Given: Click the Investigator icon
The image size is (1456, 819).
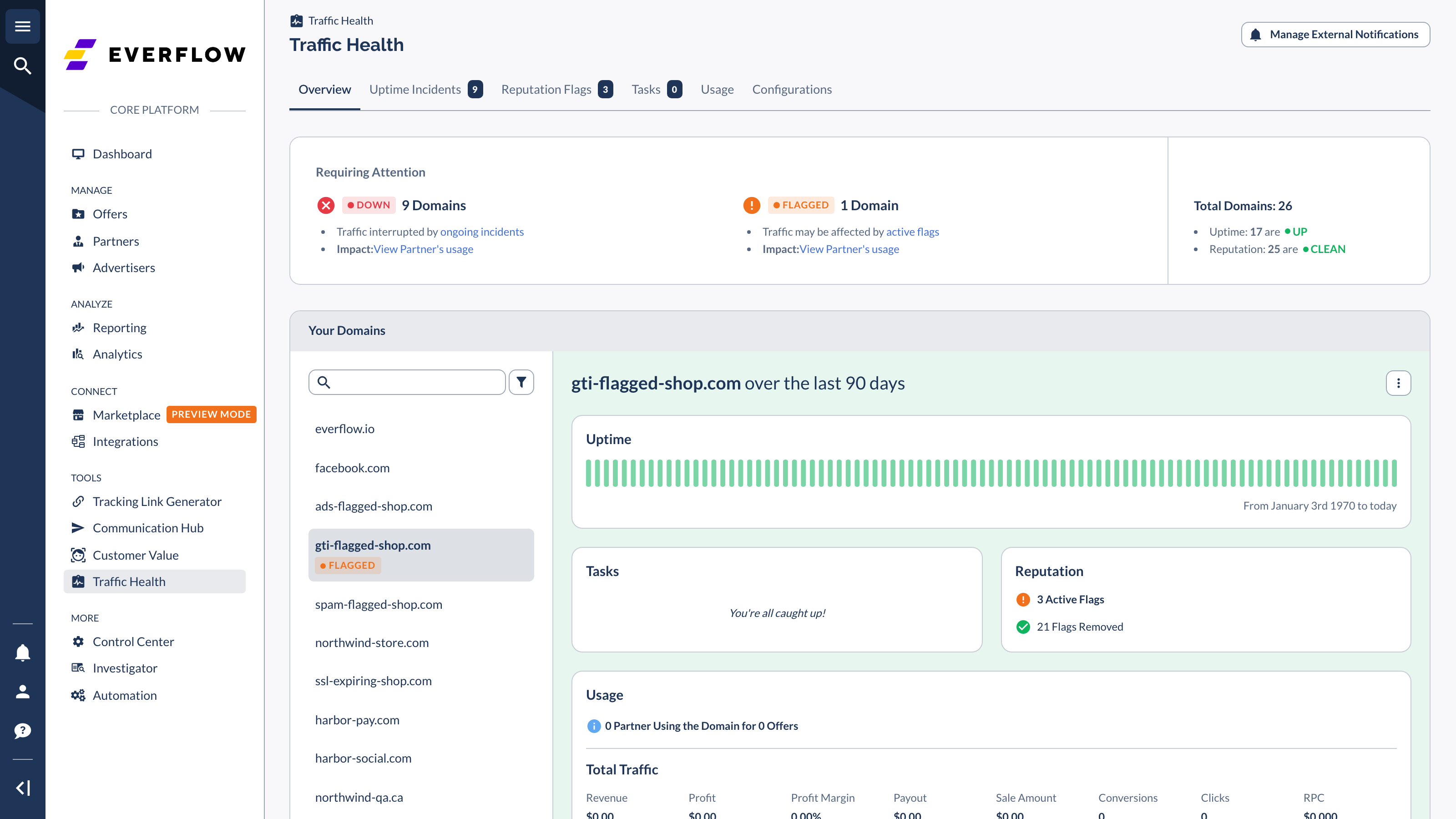Looking at the screenshot, I should [78, 668].
